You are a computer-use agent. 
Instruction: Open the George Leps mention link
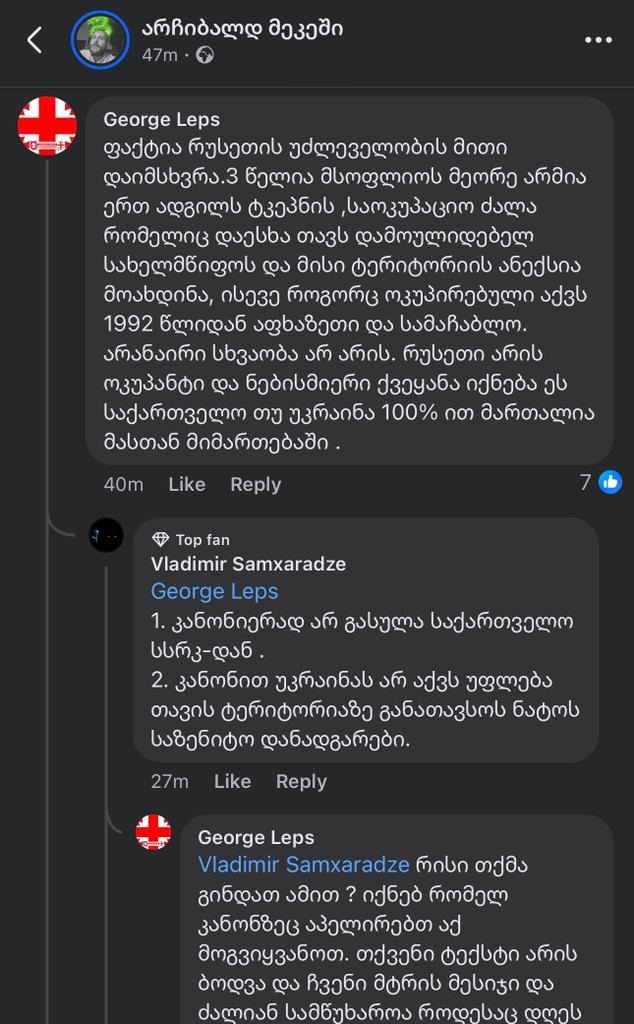(214, 591)
